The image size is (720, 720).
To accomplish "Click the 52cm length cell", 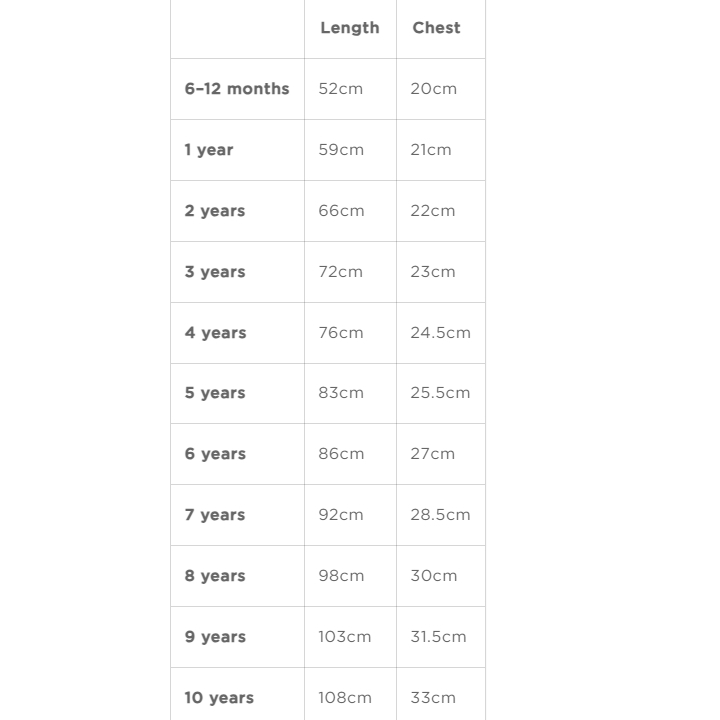I will point(341,89).
